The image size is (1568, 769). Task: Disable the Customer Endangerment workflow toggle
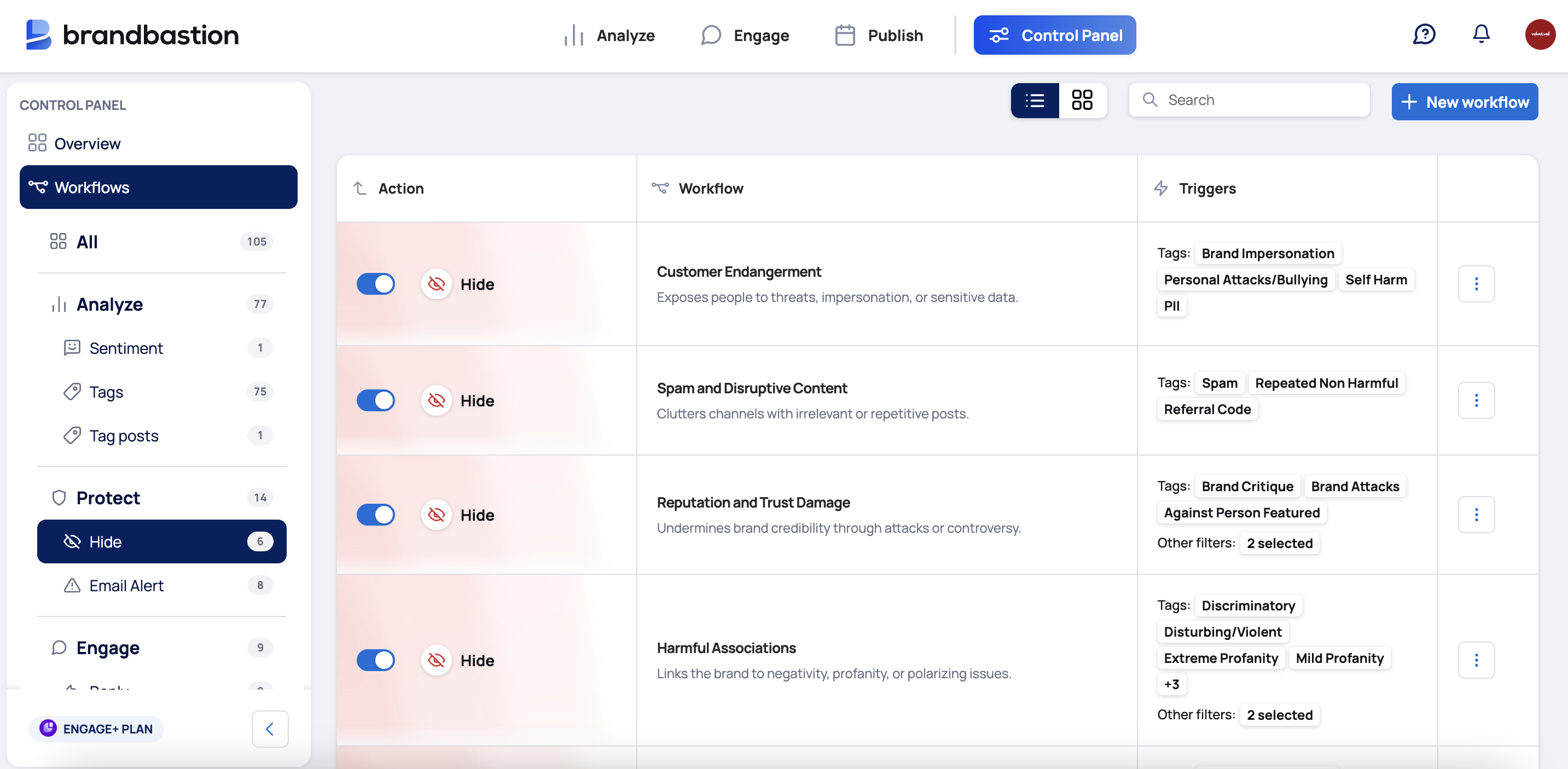click(x=375, y=284)
